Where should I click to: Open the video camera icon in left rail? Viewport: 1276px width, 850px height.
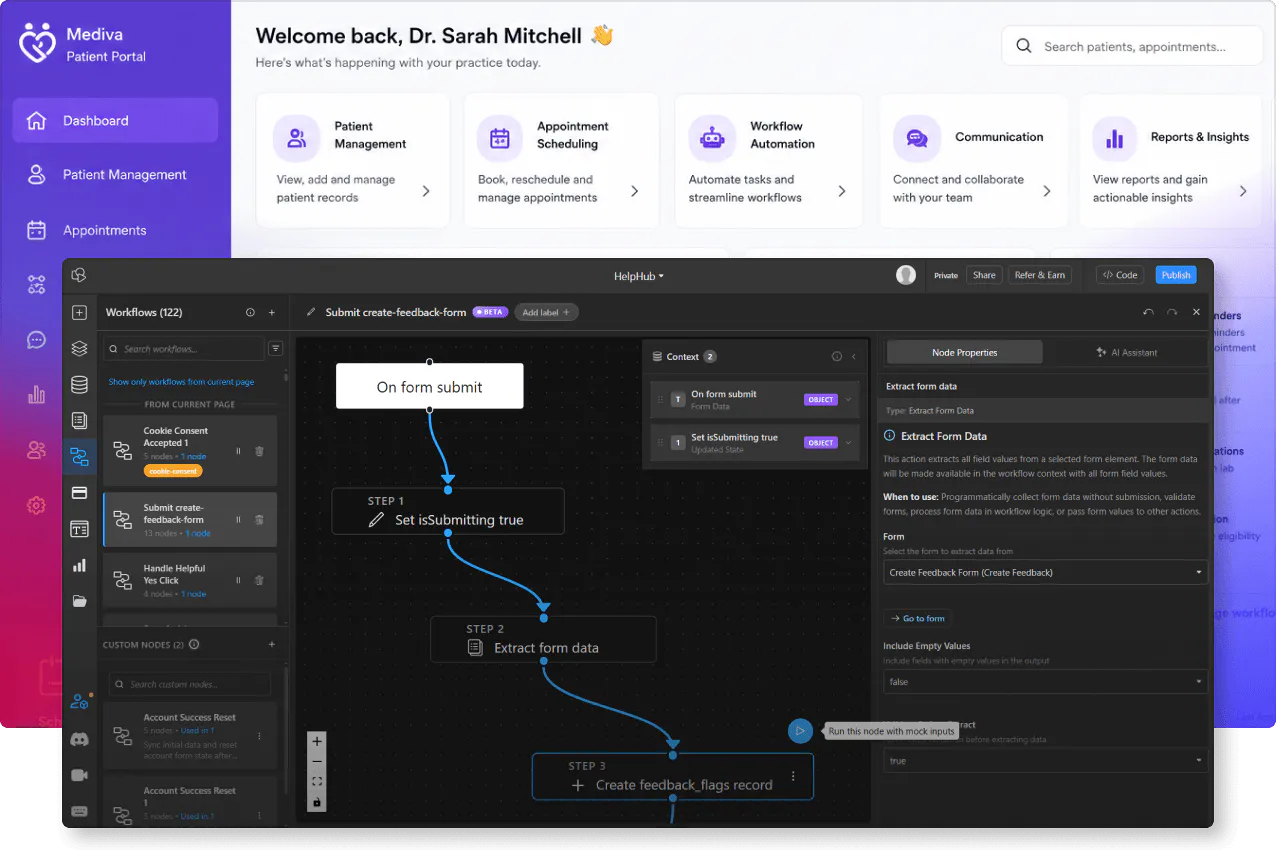pos(79,775)
